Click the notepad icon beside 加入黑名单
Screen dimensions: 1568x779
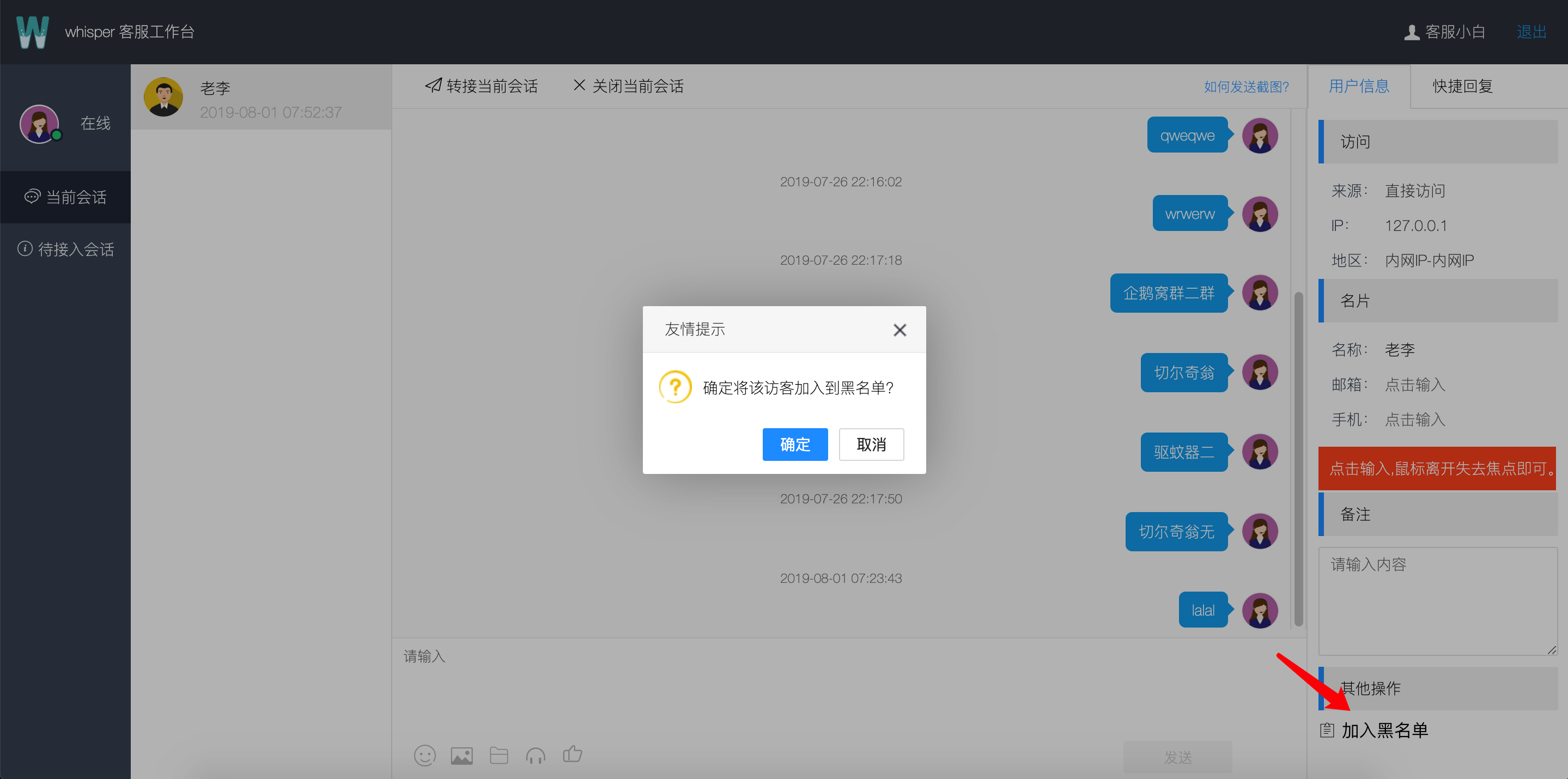(1327, 731)
